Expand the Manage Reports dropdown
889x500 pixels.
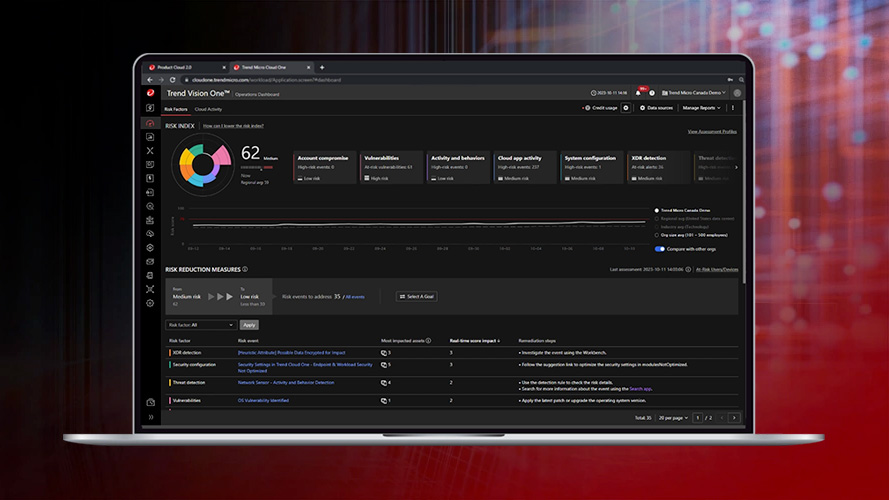point(701,108)
